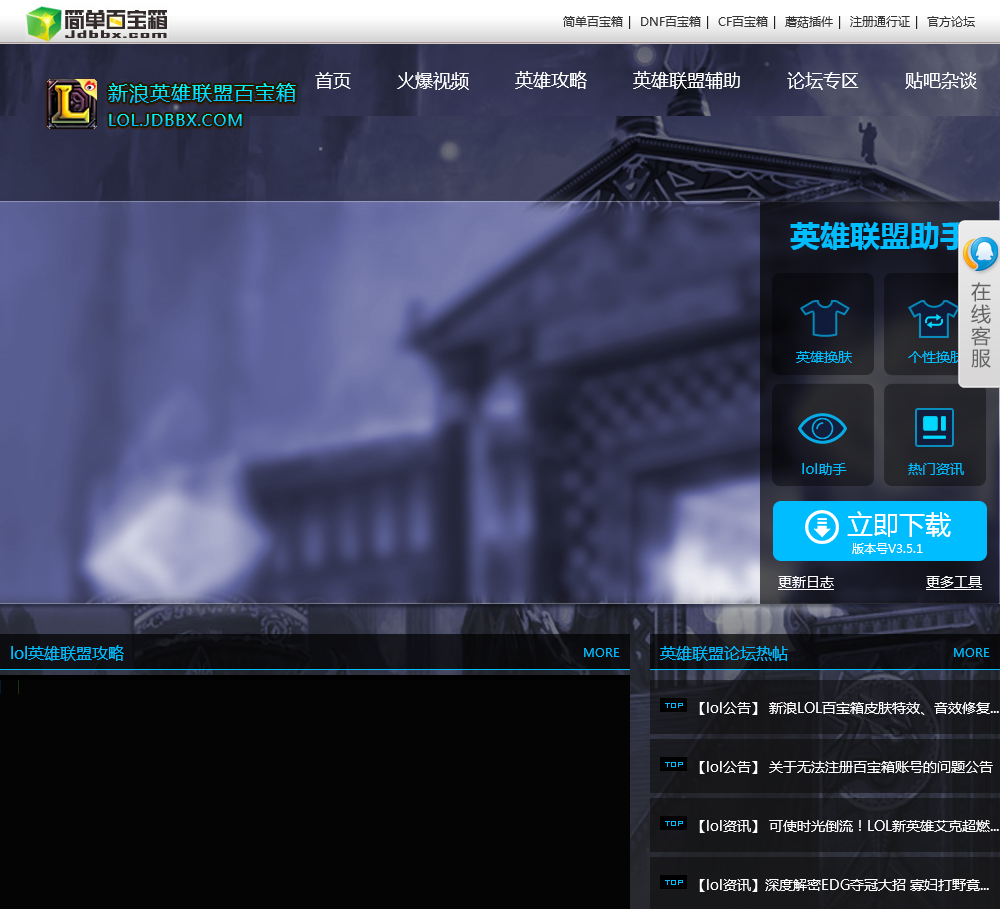Image resolution: width=1000 pixels, height=909 pixels.
Task: Open the 英雄攻略 navigation item
Action: click(x=551, y=80)
